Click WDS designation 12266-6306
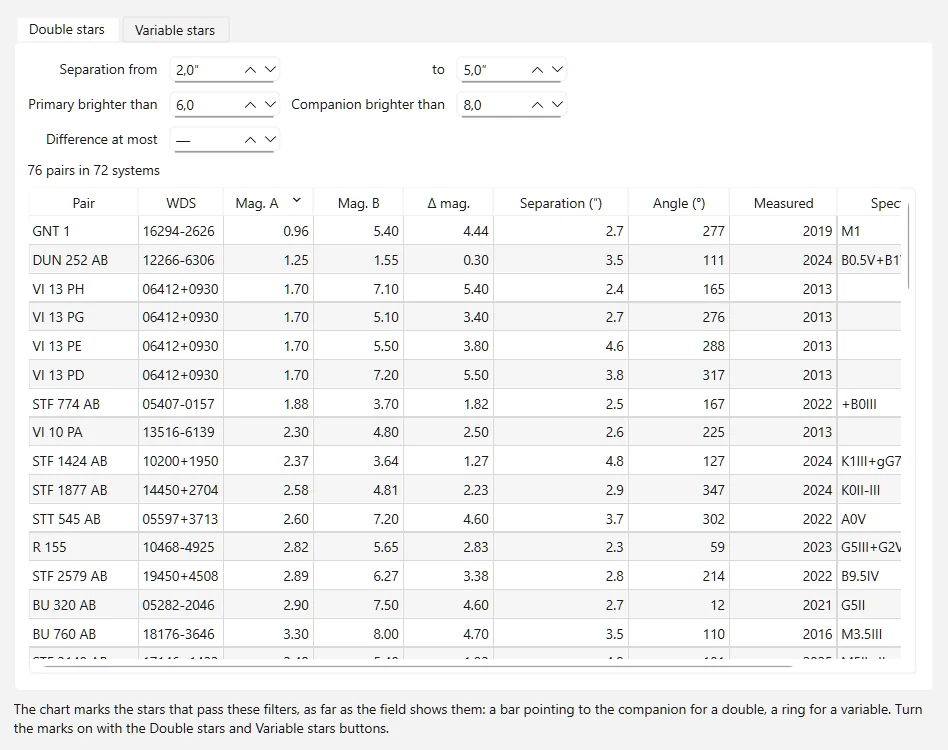 click(178, 260)
